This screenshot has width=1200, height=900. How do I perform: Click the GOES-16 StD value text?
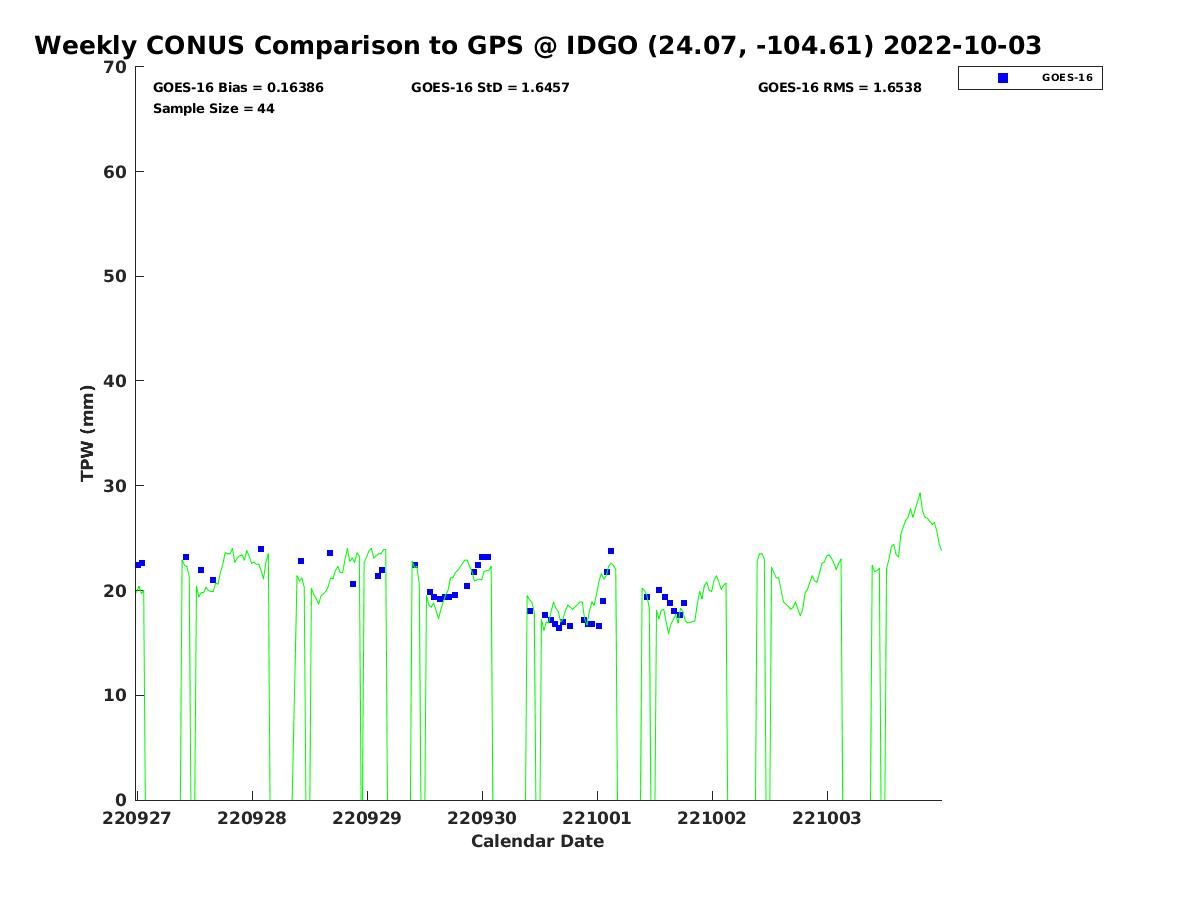pyautogui.click(x=490, y=88)
